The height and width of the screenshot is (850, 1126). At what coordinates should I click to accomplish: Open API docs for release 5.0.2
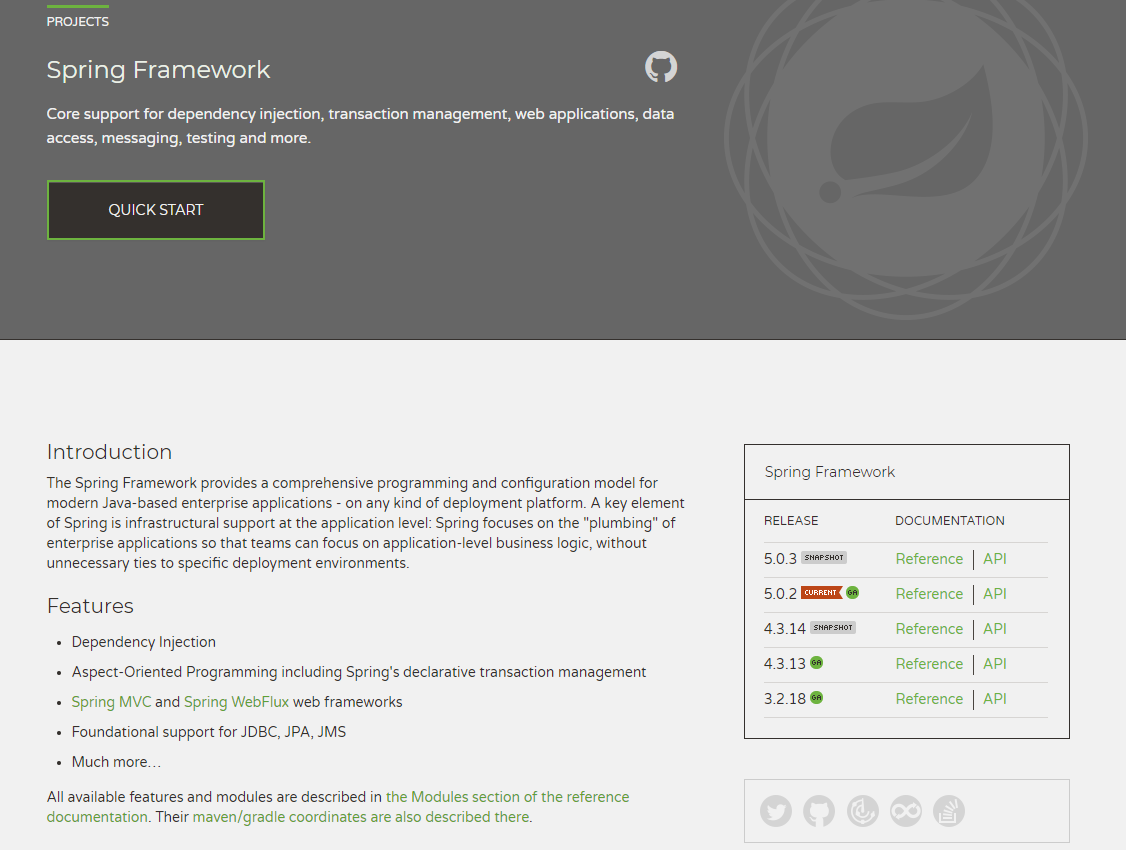tap(995, 594)
